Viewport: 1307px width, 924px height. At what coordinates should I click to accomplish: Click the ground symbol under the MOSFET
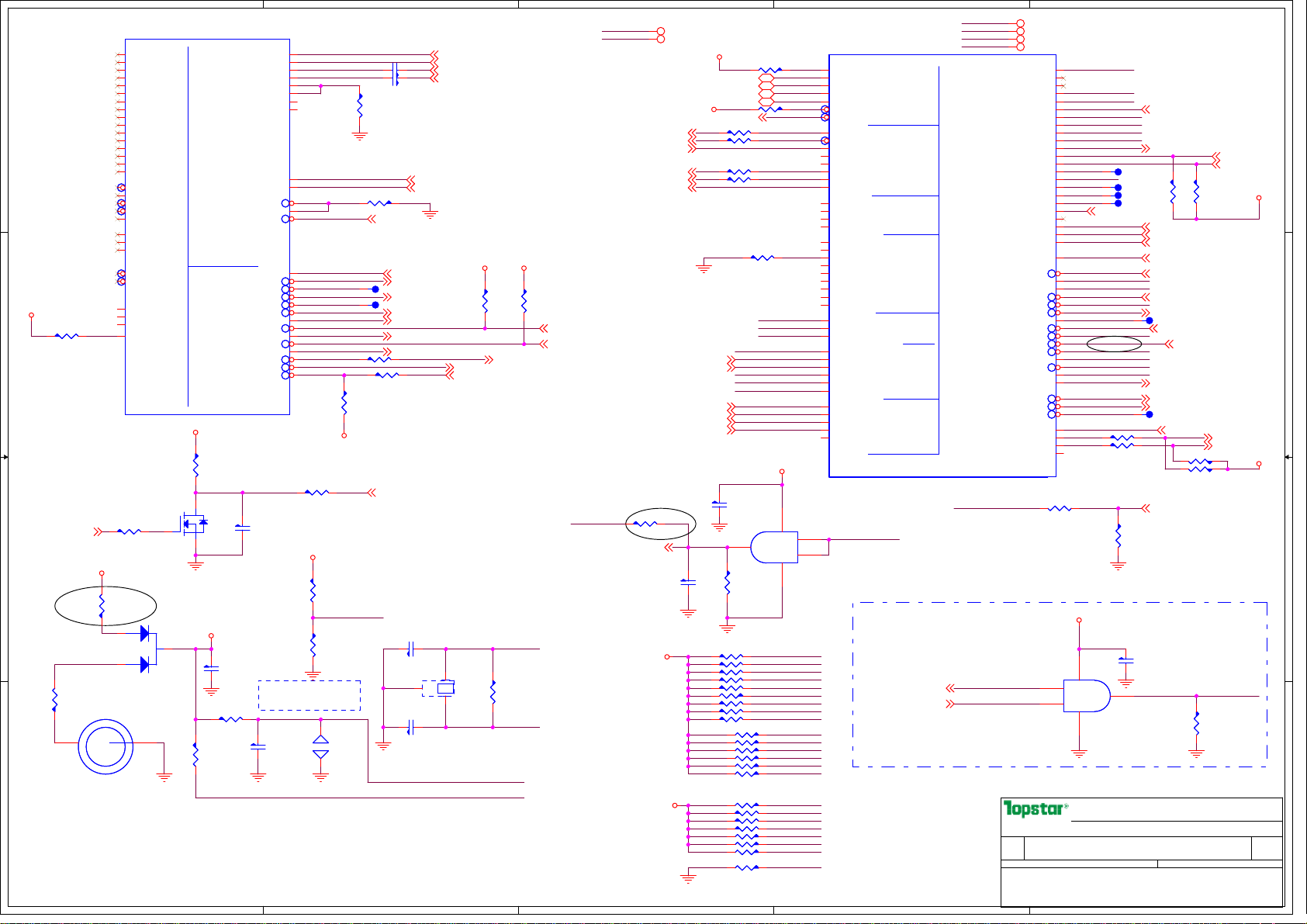pyautogui.click(x=195, y=566)
